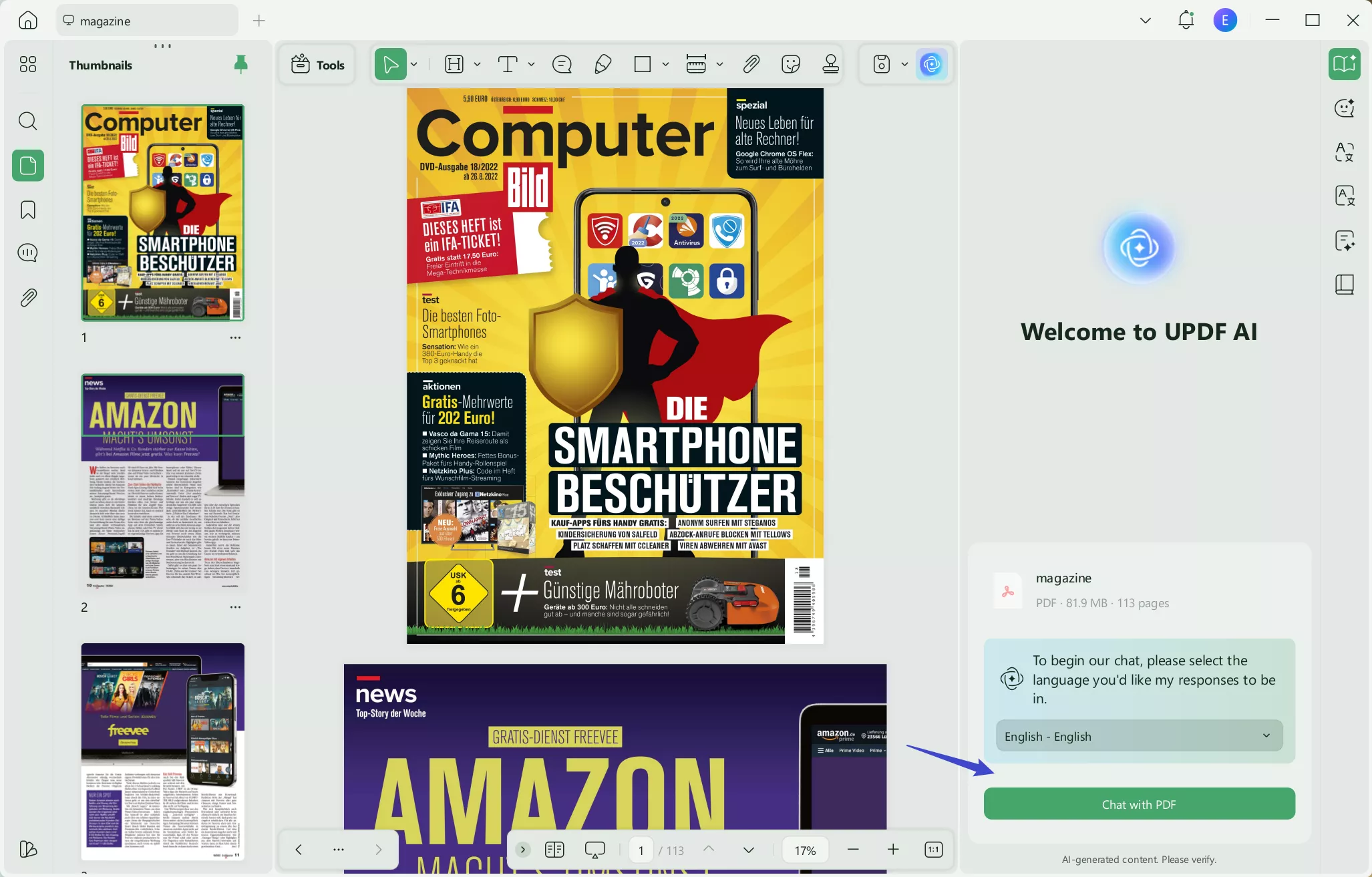Open the Bookmarks panel icon

pos(28,210)
